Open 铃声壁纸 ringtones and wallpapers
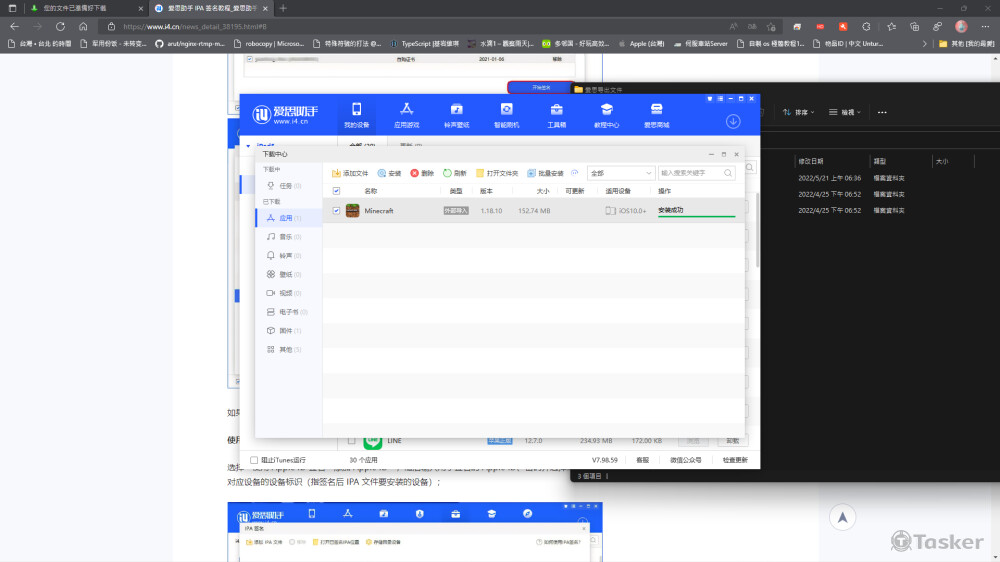Image resolution: width=1000 pixels, height=562 pixels. click(x=456, y=109)
